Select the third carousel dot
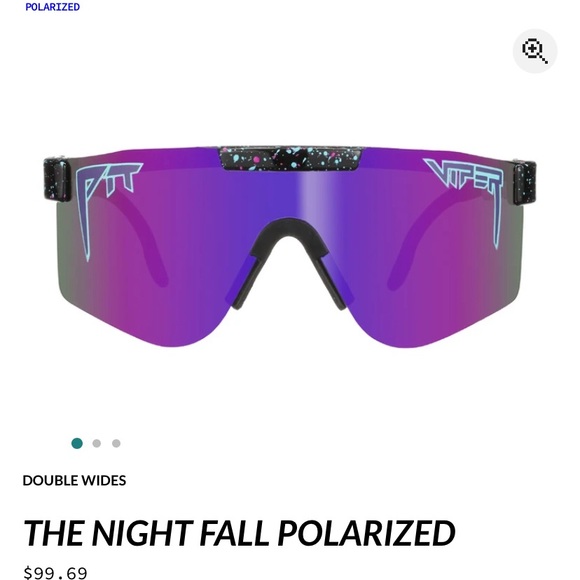Image resolution: width=580 pixels, height=580 pixels. (x=116, y=443)
